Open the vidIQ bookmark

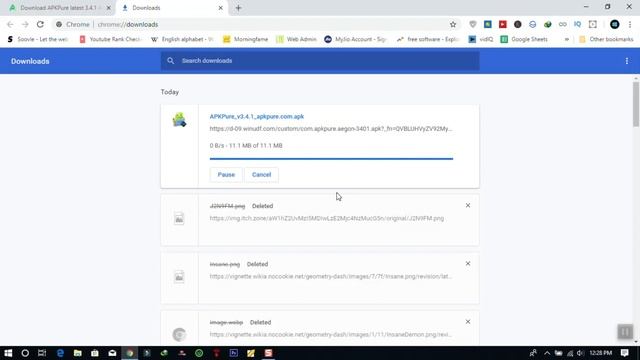click(x=481, y=39)
